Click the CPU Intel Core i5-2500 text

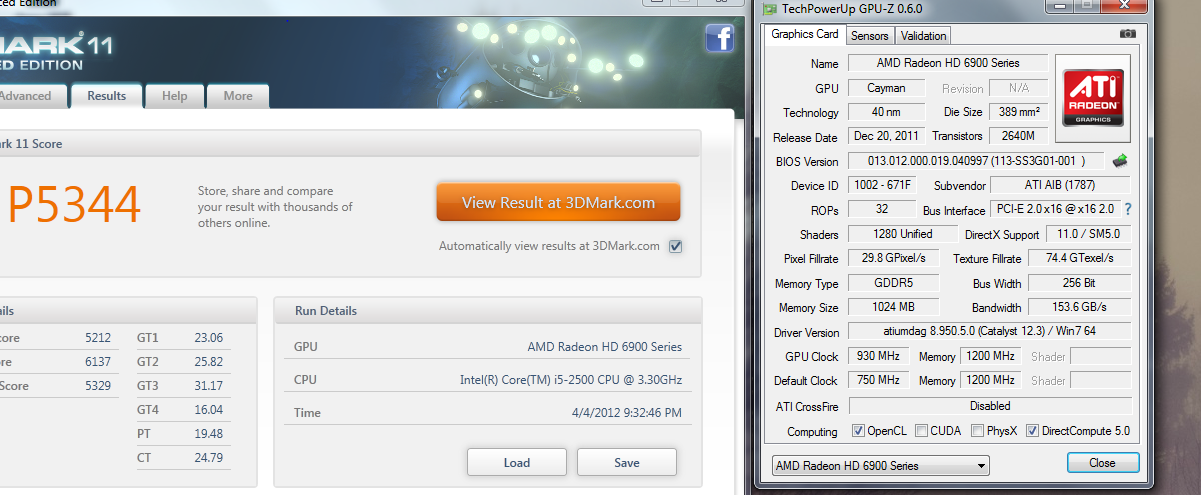click(571, 380)
